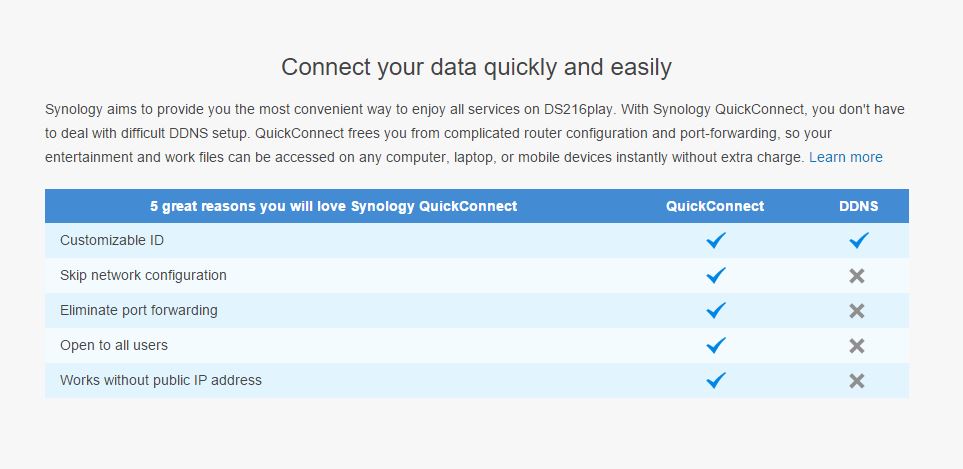This screenshot has width=963, height=469.
Task: Open the Learn more link
Action: coord(846,157)
